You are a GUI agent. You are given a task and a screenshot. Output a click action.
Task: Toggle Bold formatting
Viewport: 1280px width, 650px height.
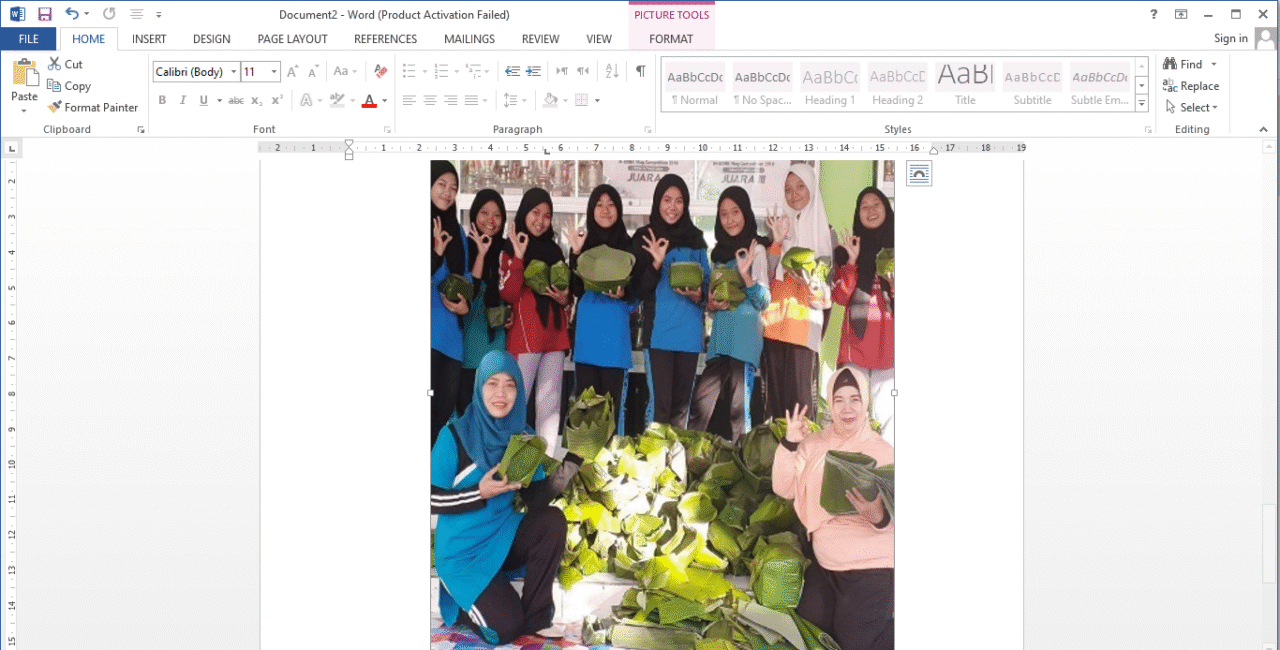162,100
